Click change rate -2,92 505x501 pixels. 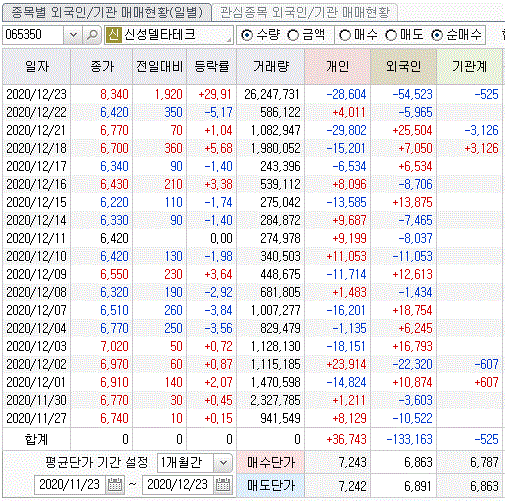[218, 292]
